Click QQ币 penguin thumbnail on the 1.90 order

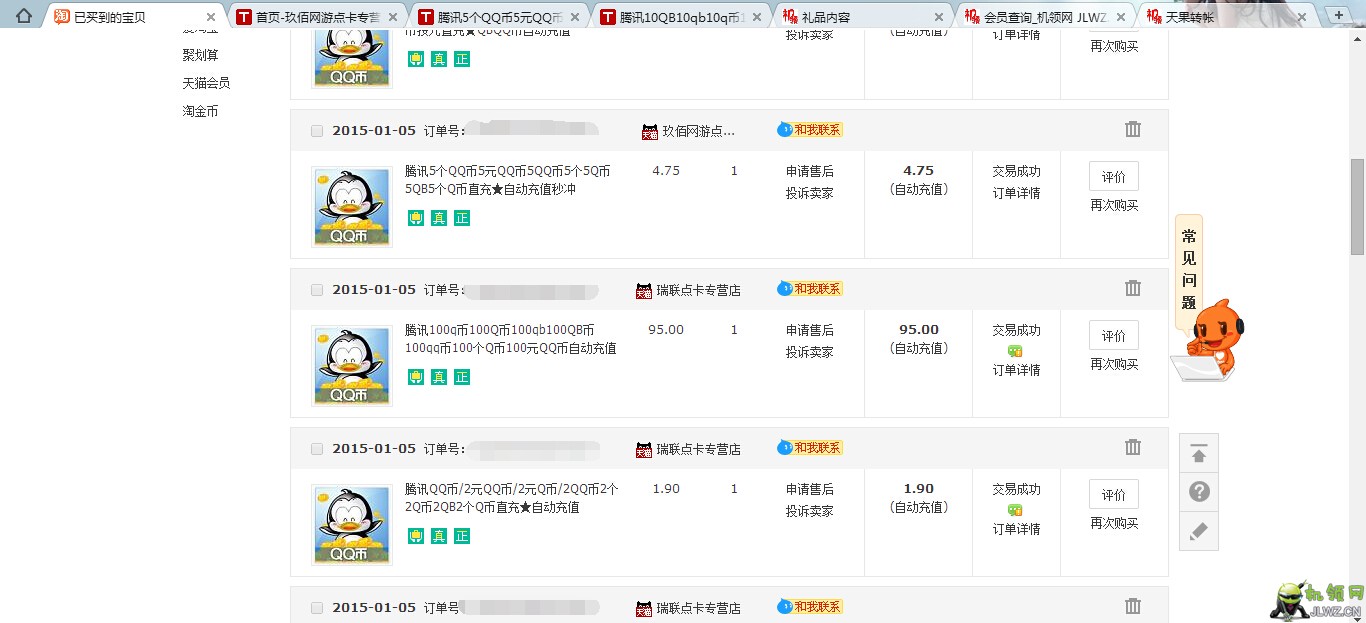coord(351,525)
